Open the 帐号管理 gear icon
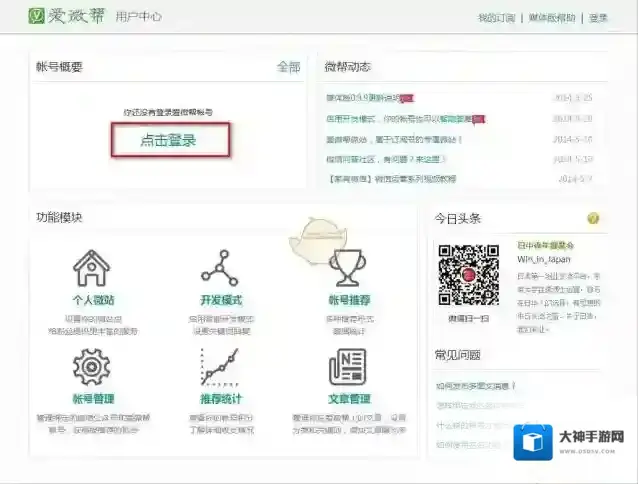638x484 pixels. 92,366
